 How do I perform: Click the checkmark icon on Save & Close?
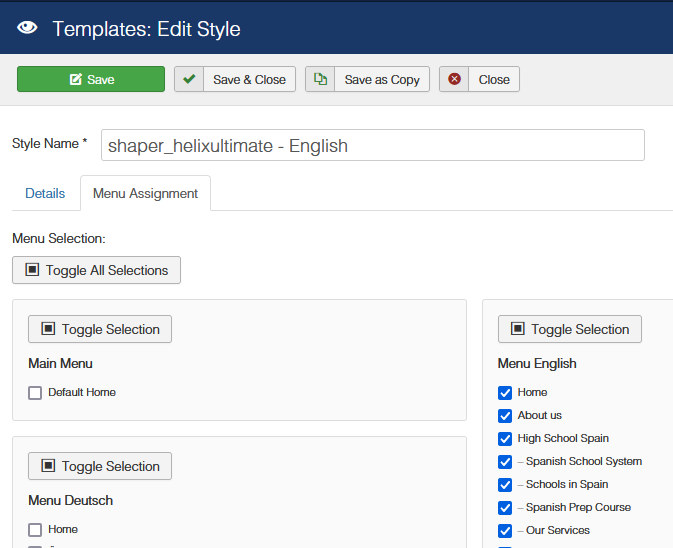click(190, 79)
